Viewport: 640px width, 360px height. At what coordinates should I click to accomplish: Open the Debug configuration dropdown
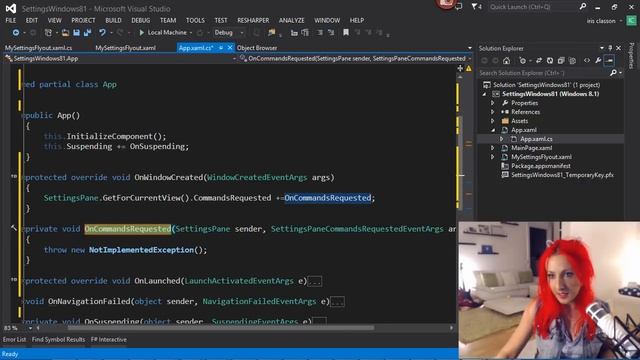[x=242, y=33]
